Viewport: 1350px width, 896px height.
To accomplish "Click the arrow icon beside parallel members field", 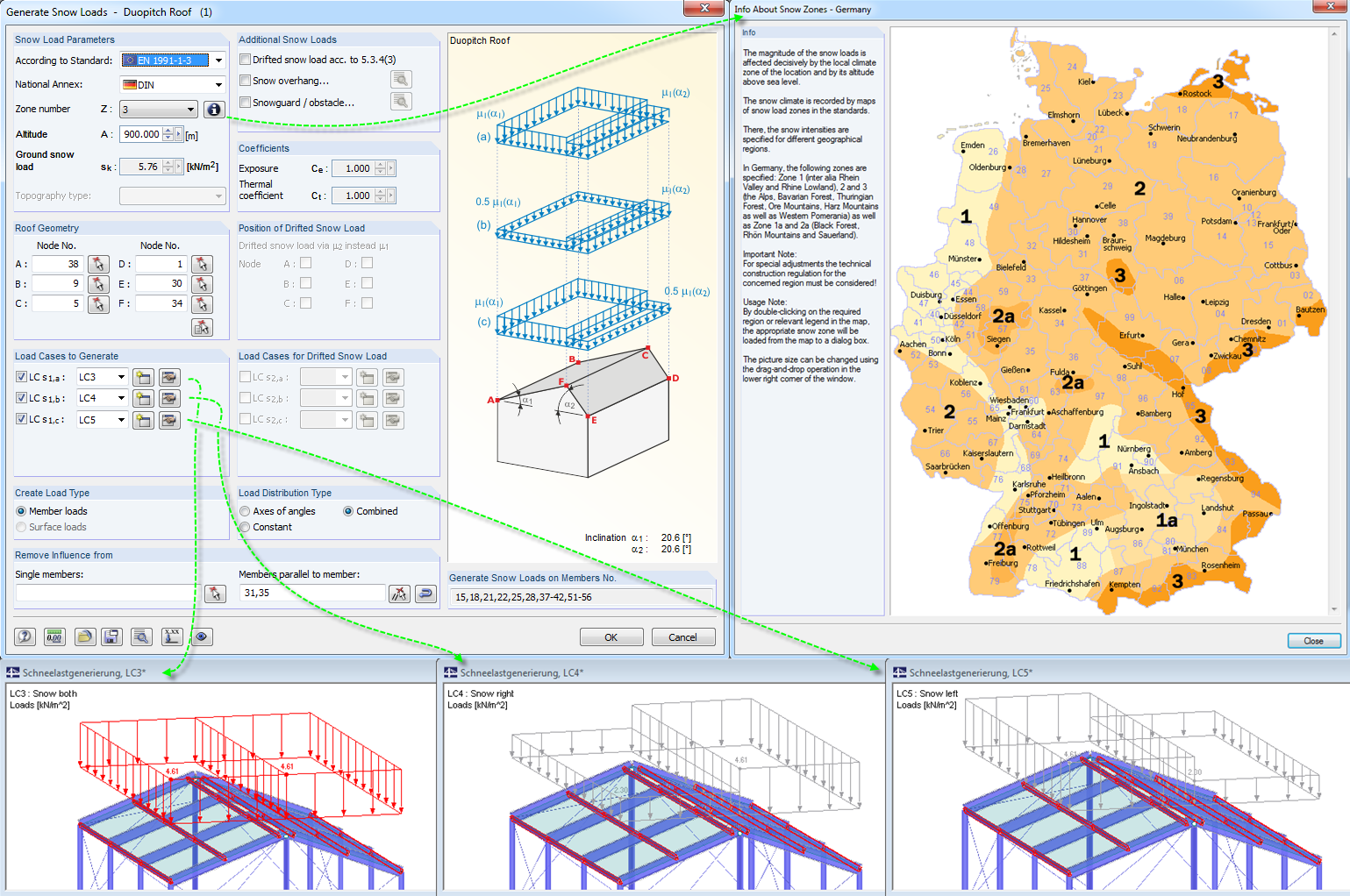I will pos(425,594).
